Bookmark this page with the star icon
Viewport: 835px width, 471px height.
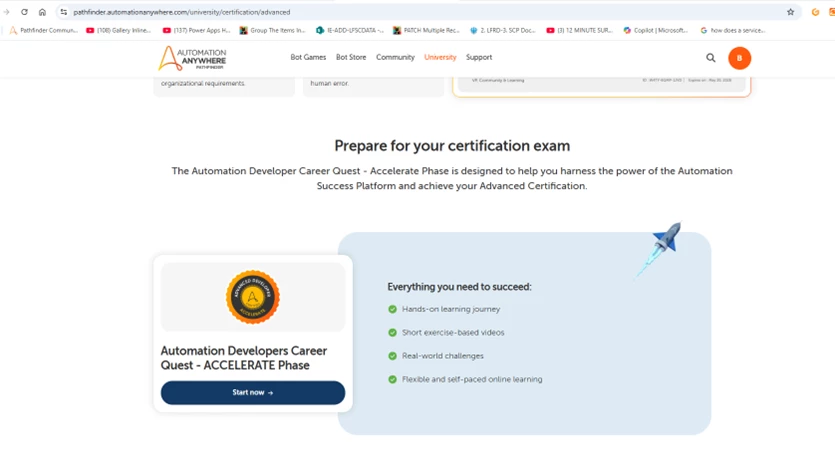(790, 12)
